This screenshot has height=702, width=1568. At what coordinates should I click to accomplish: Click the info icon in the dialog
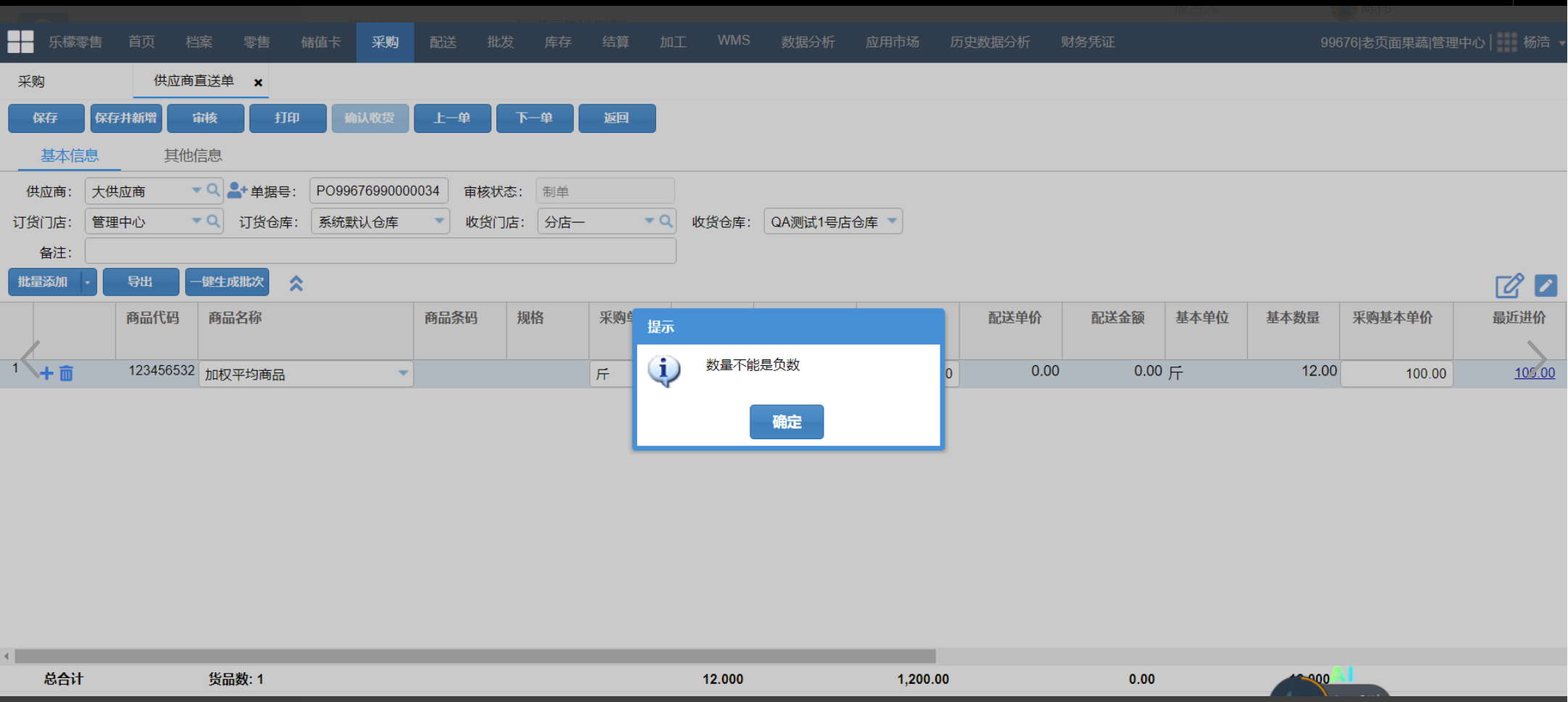664,370
